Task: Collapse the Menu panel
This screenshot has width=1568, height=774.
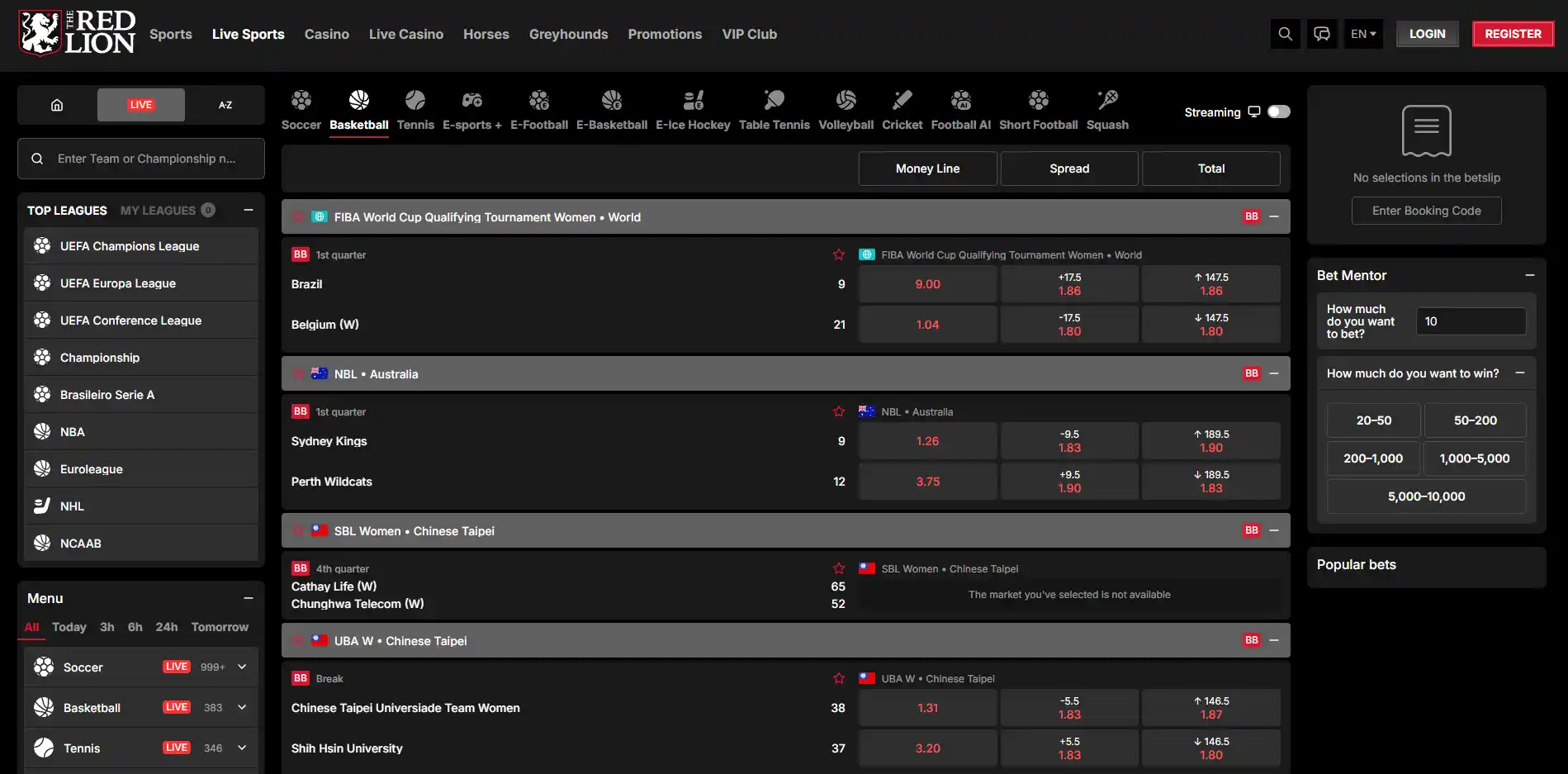Action: pyautogui.click(x=248, y=598)
